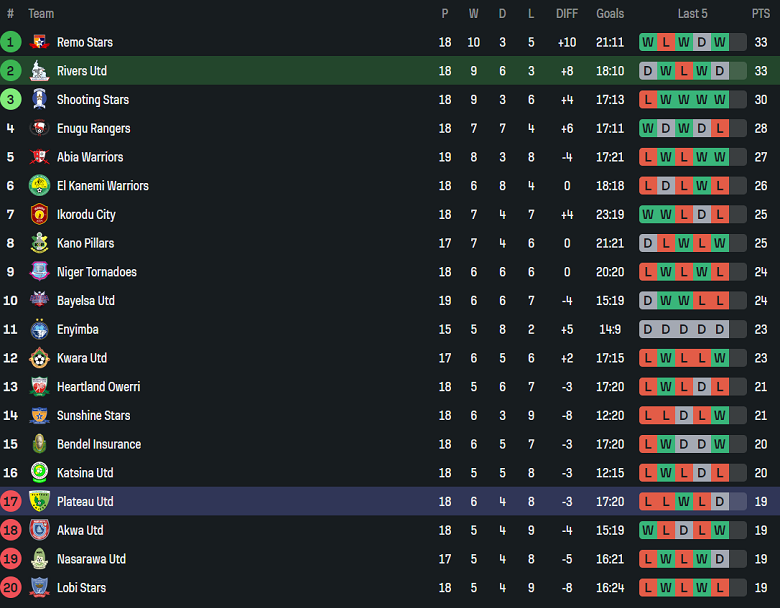
Task: Open Shooting Stars via its badge icon
Action: tap(39, 100)
